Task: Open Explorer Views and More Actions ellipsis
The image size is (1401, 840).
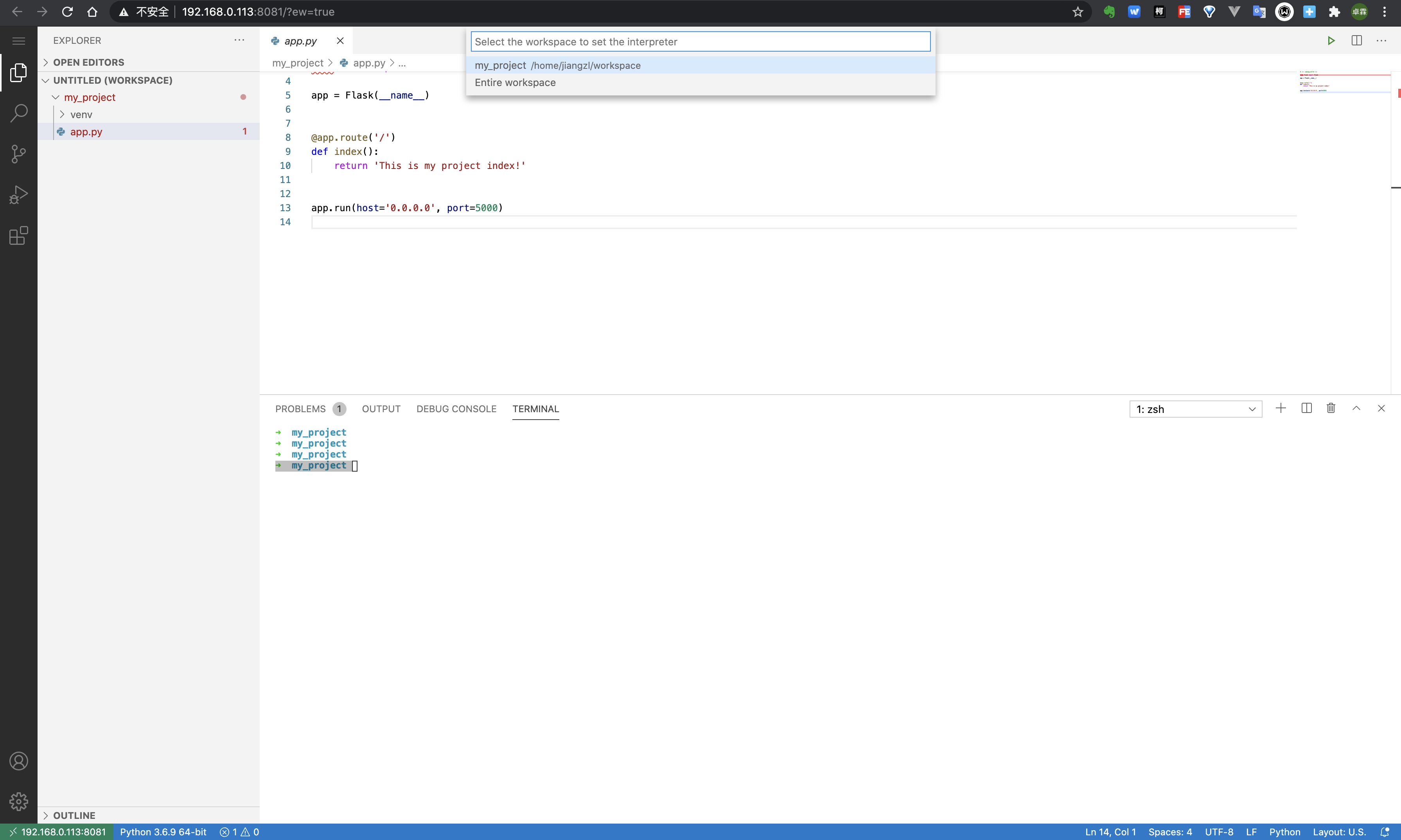Action: tap(239, 40)
